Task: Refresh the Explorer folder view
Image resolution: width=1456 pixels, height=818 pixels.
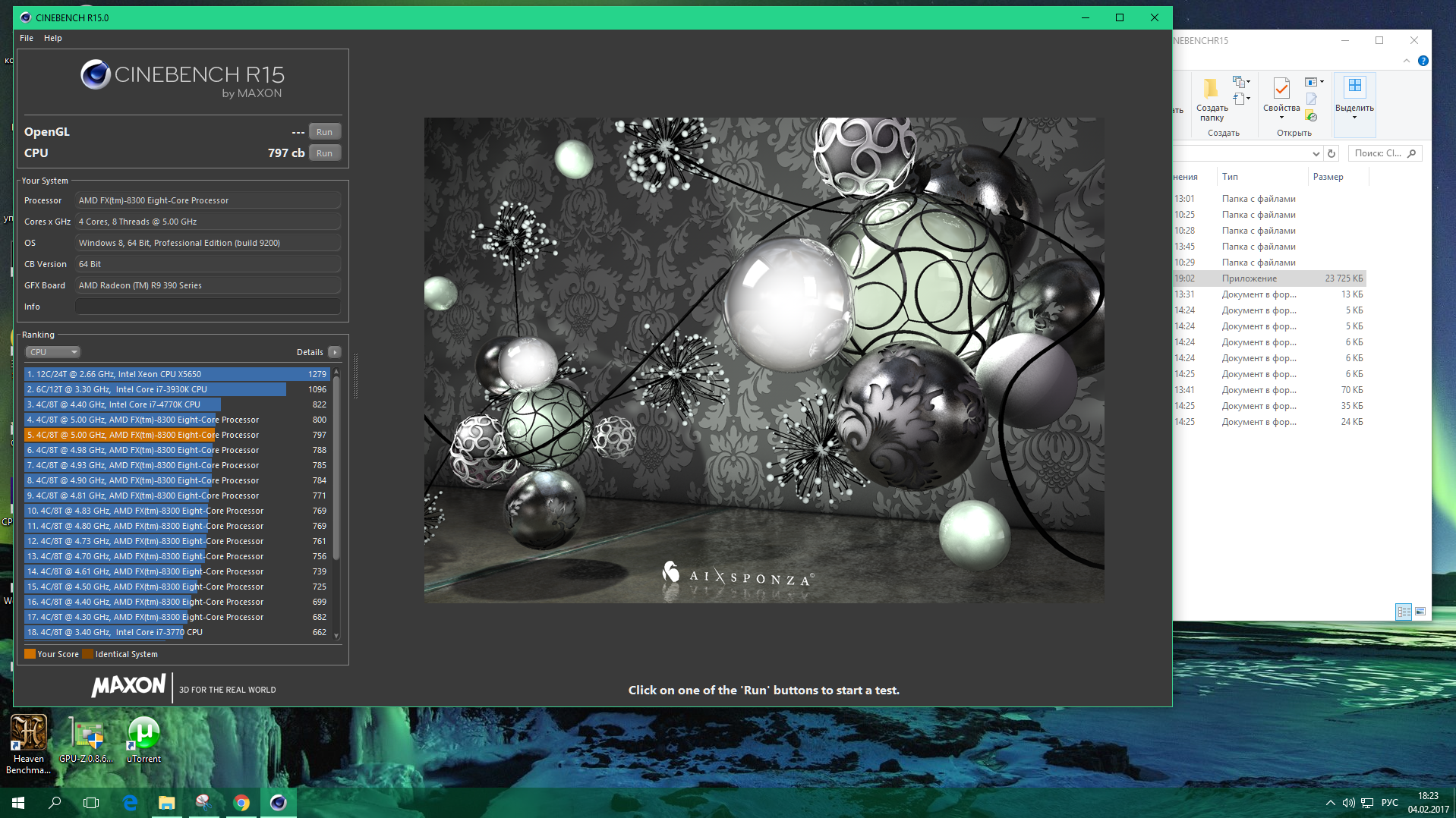Action: point(1332,153)
